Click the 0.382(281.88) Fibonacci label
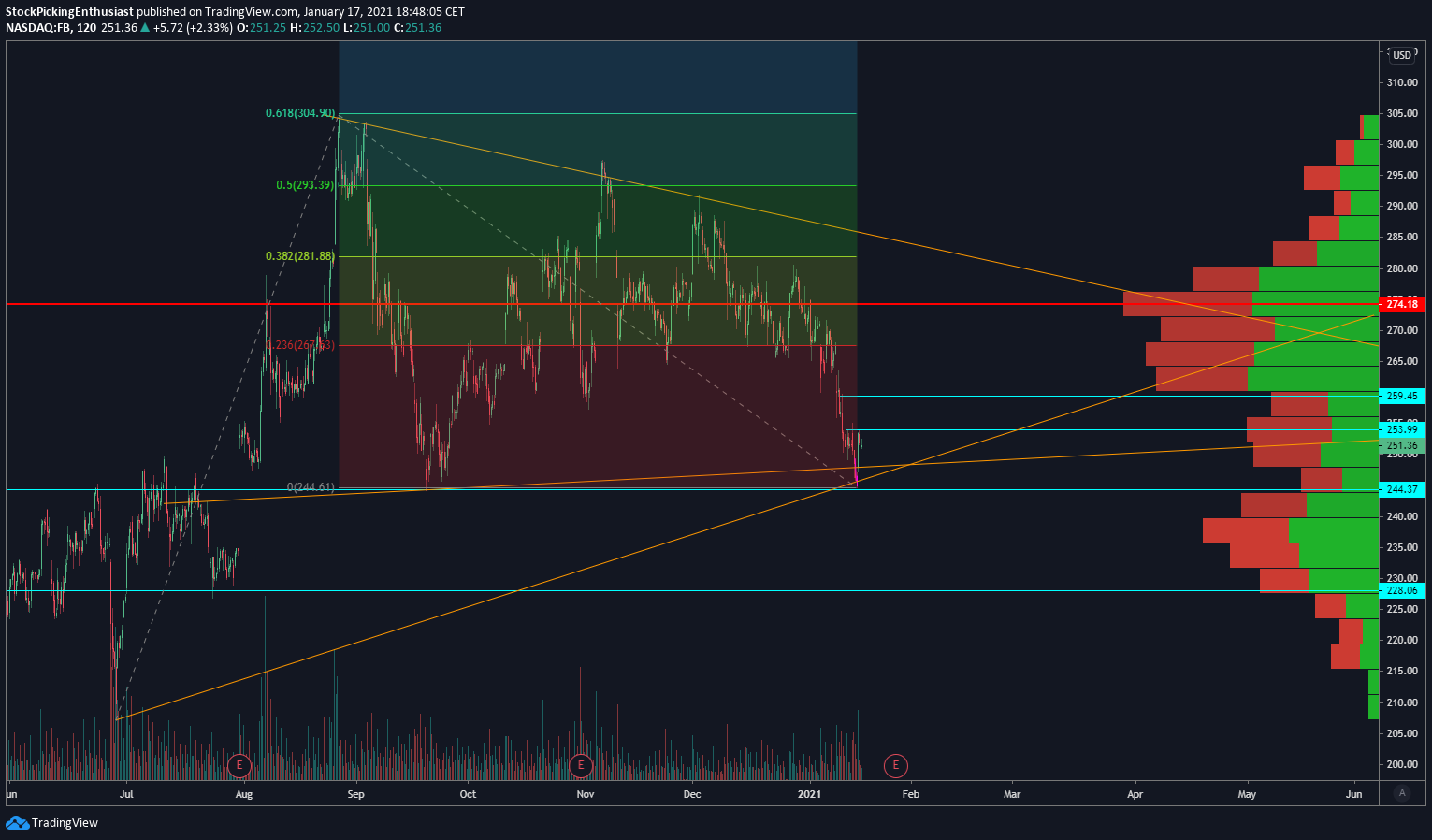Screen dimensions: 1432x840 [x=299, y=256]
